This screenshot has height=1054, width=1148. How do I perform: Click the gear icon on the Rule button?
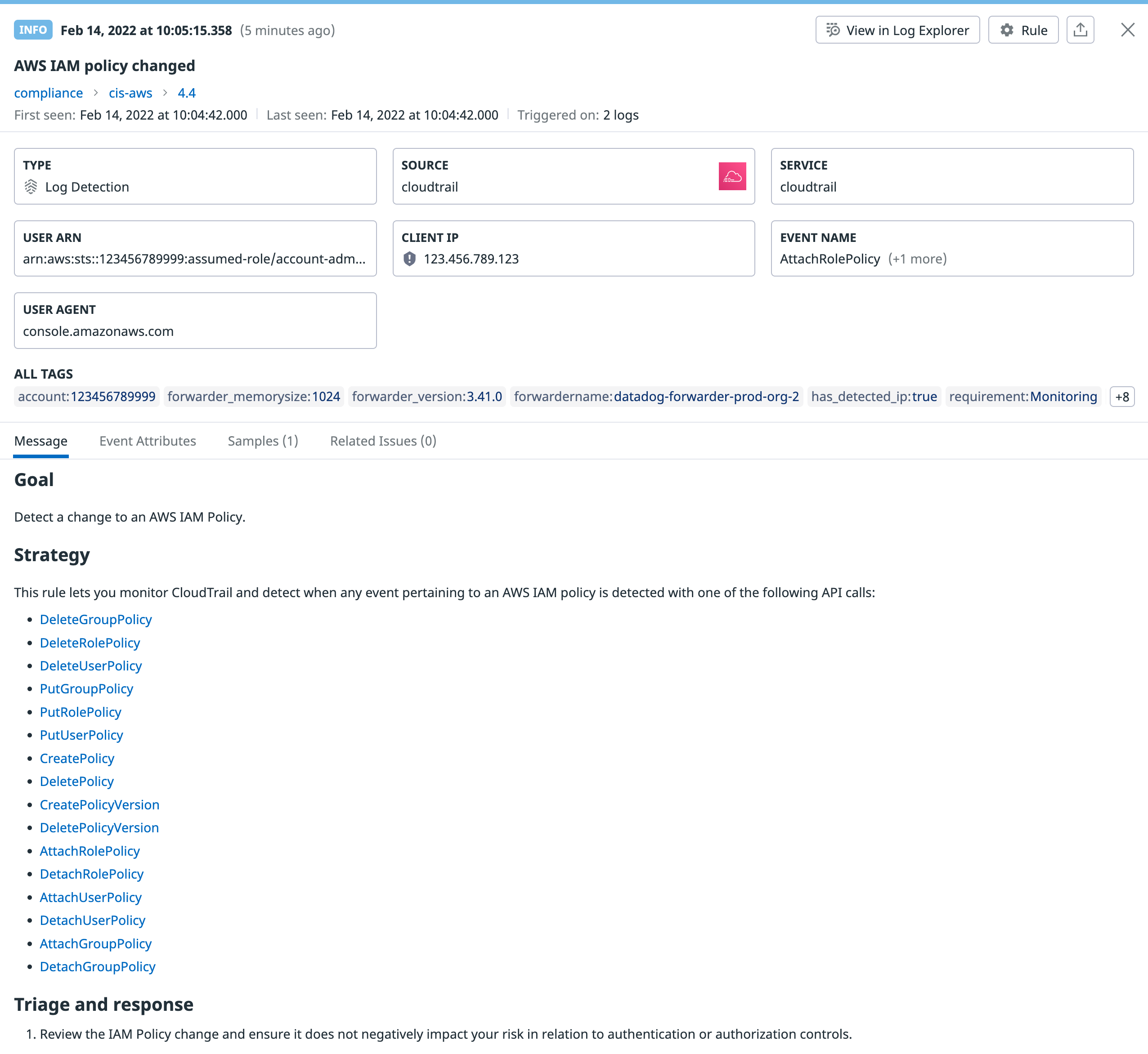point(1008,30)
